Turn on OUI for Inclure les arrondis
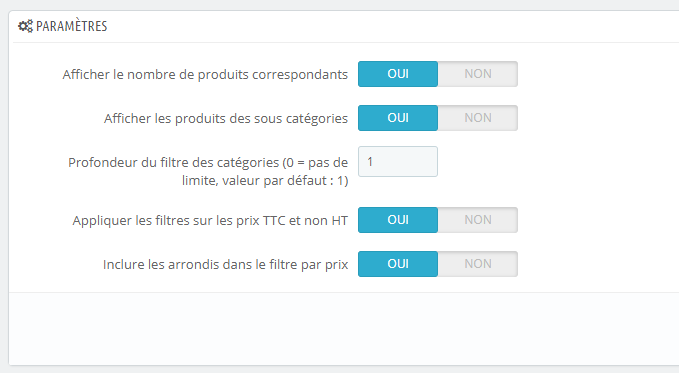The height and width of the screenshot is (373, 679). 398,264
